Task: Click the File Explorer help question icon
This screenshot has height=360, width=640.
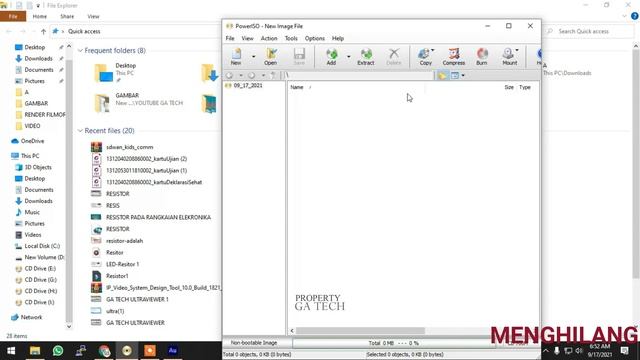Action: click(x=635, y=16)
